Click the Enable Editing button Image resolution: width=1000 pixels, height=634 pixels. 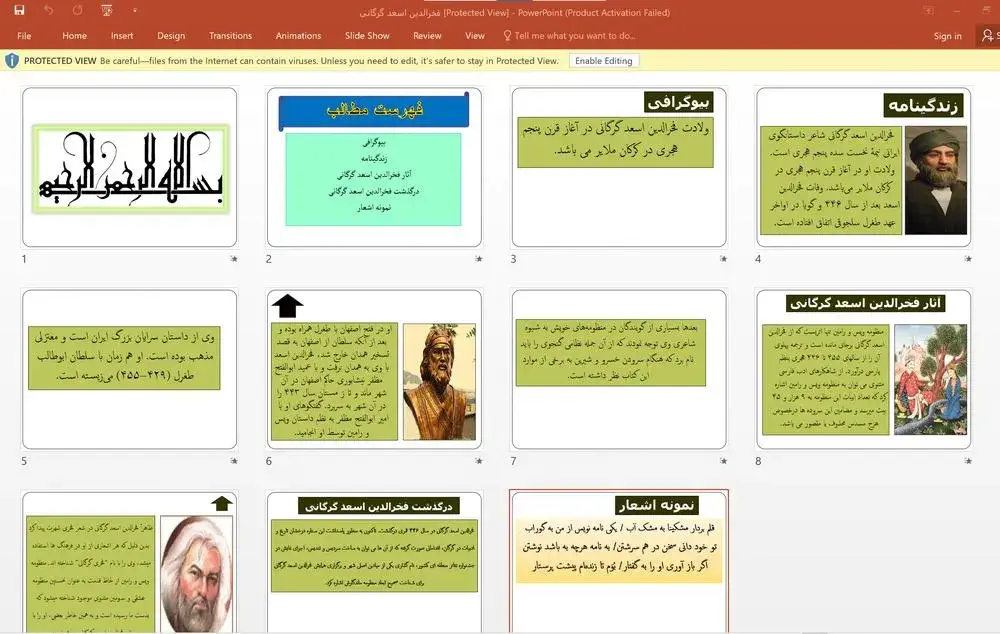[604, 60]
